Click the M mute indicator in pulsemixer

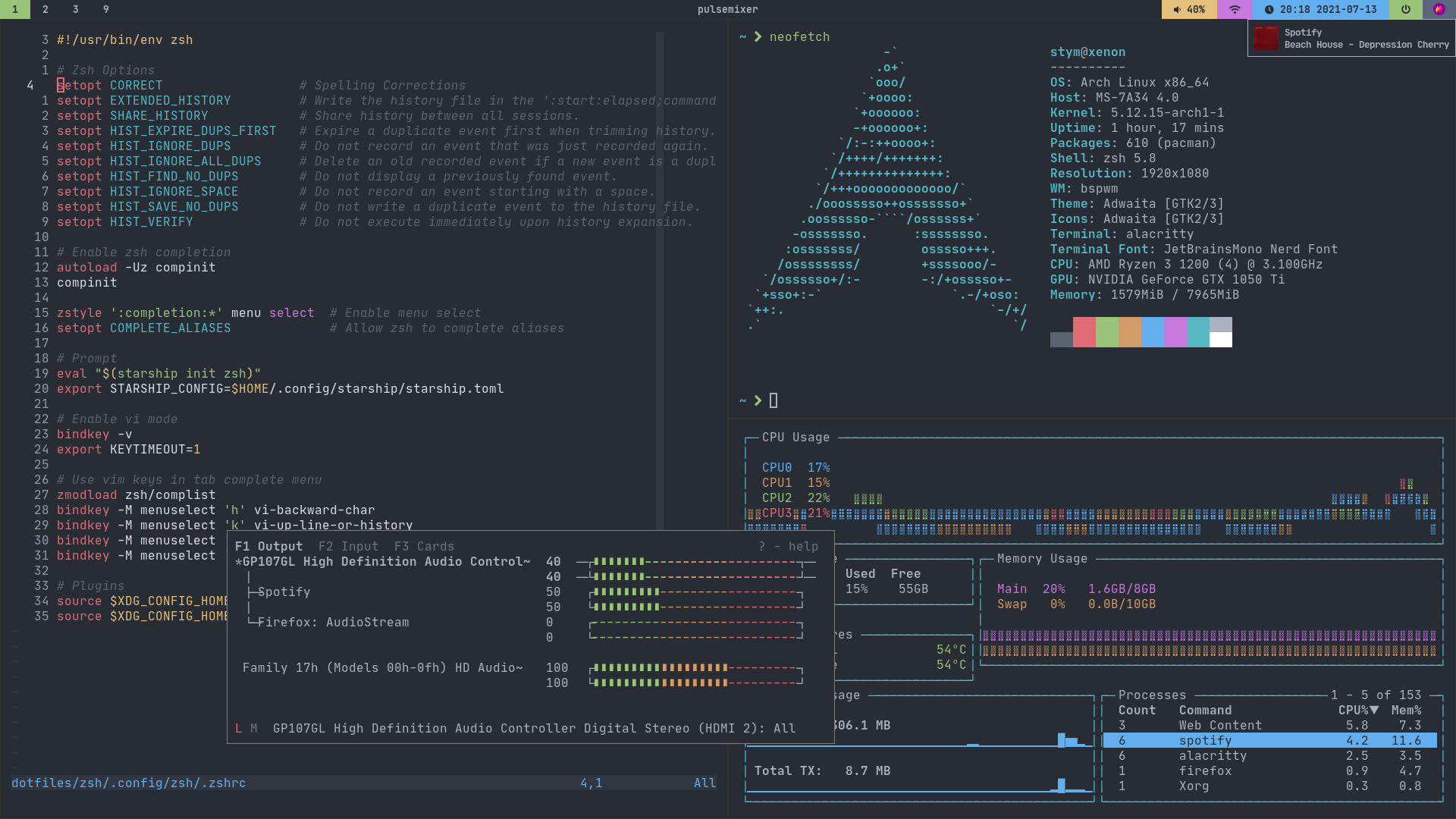point(254,728)
